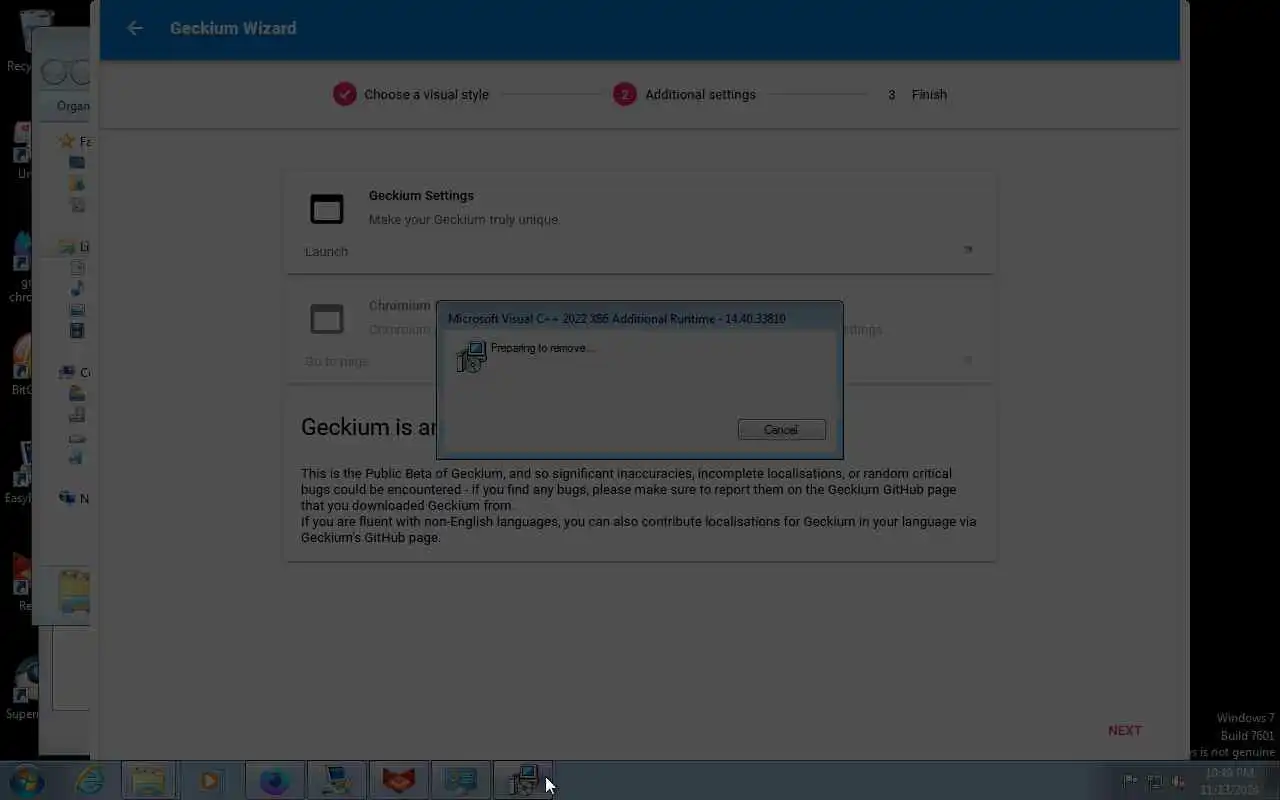Click NEXT in the Geckium Wizard
1280x800 pixels.
tap(1124, 730)
